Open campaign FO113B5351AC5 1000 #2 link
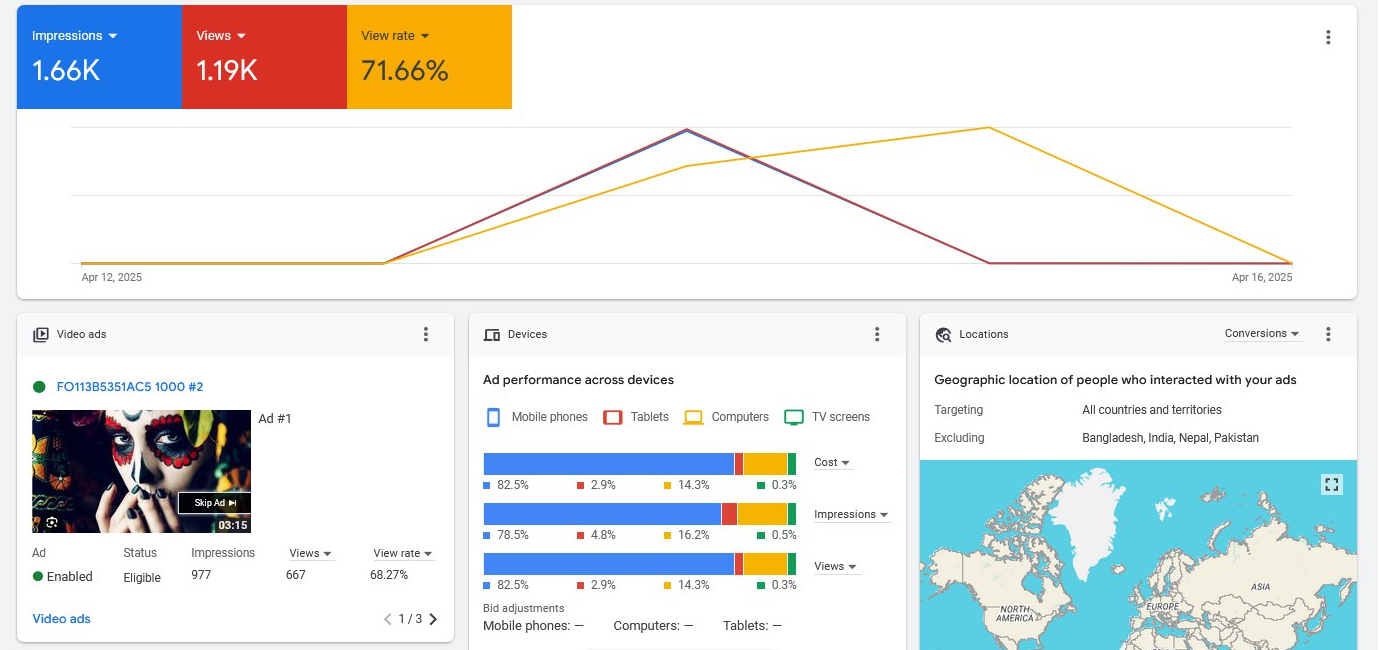 pos(130,387)
